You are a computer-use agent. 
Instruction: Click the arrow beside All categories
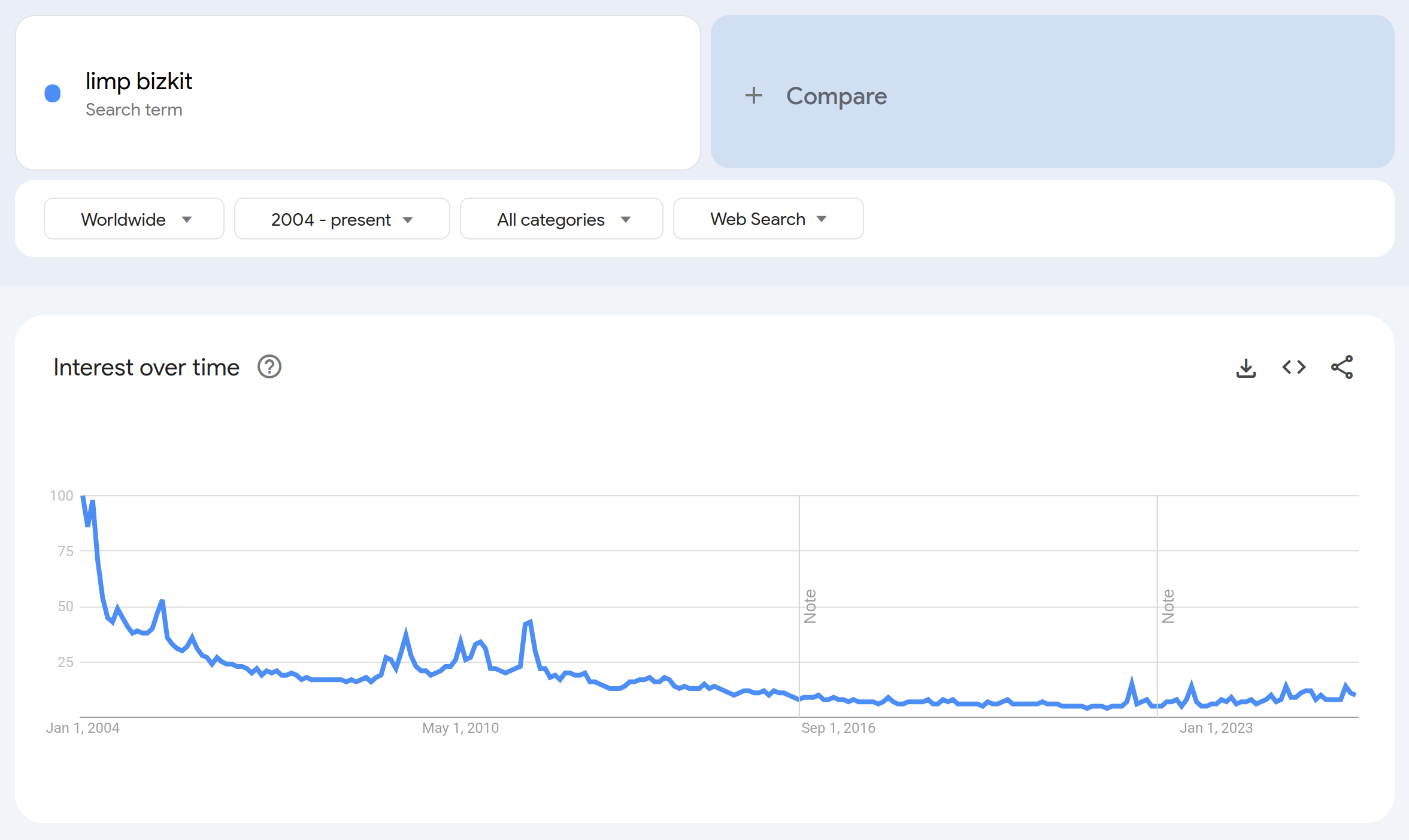pos(626,220)
